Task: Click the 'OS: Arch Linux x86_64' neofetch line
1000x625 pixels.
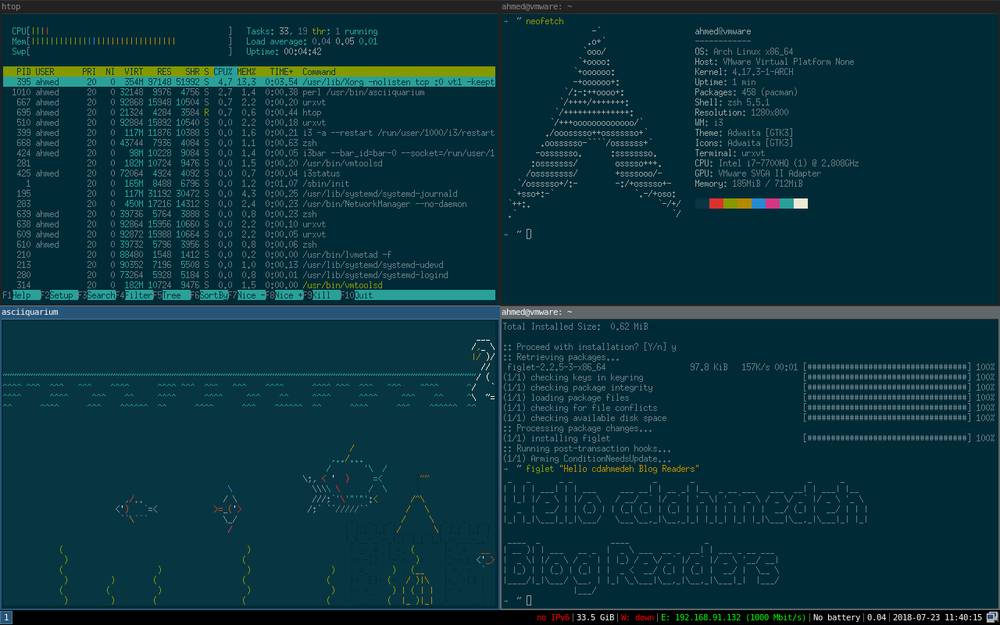Action: [746, 52]
